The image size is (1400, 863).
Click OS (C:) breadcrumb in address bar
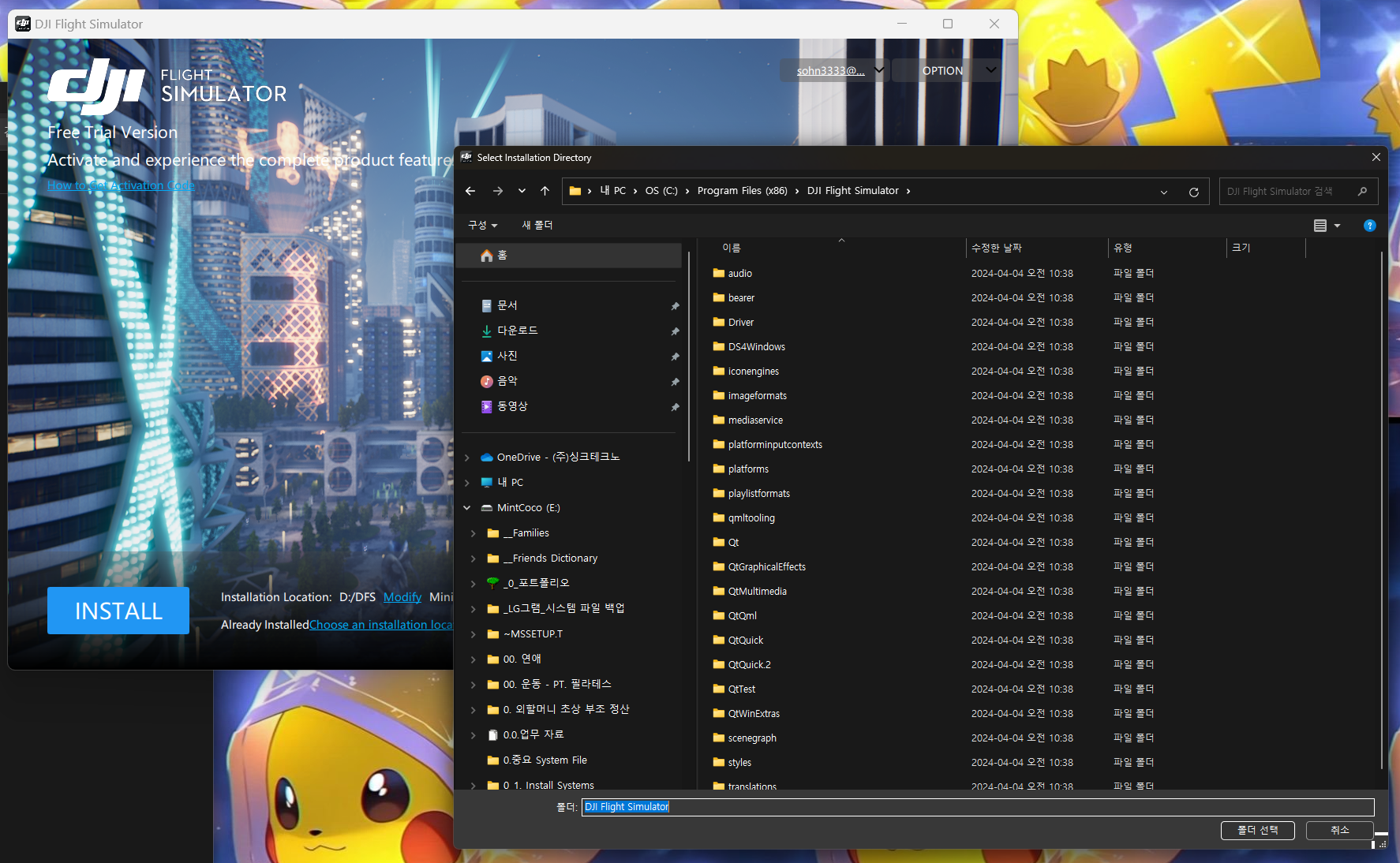pos(661,191)
